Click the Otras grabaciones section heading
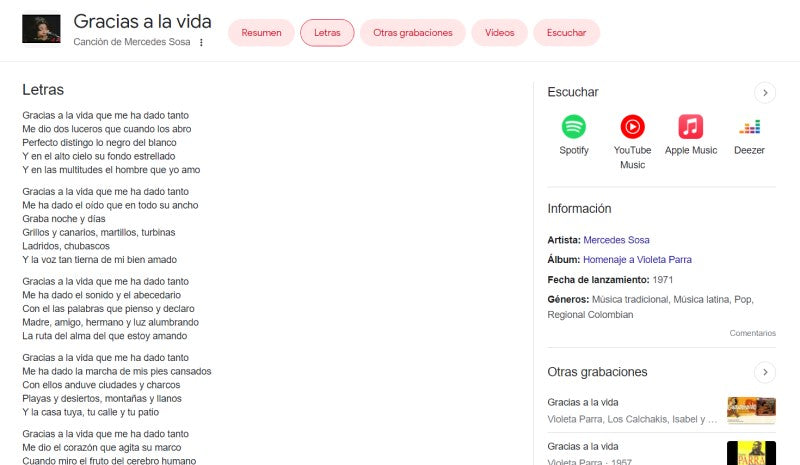 (597, 372)
